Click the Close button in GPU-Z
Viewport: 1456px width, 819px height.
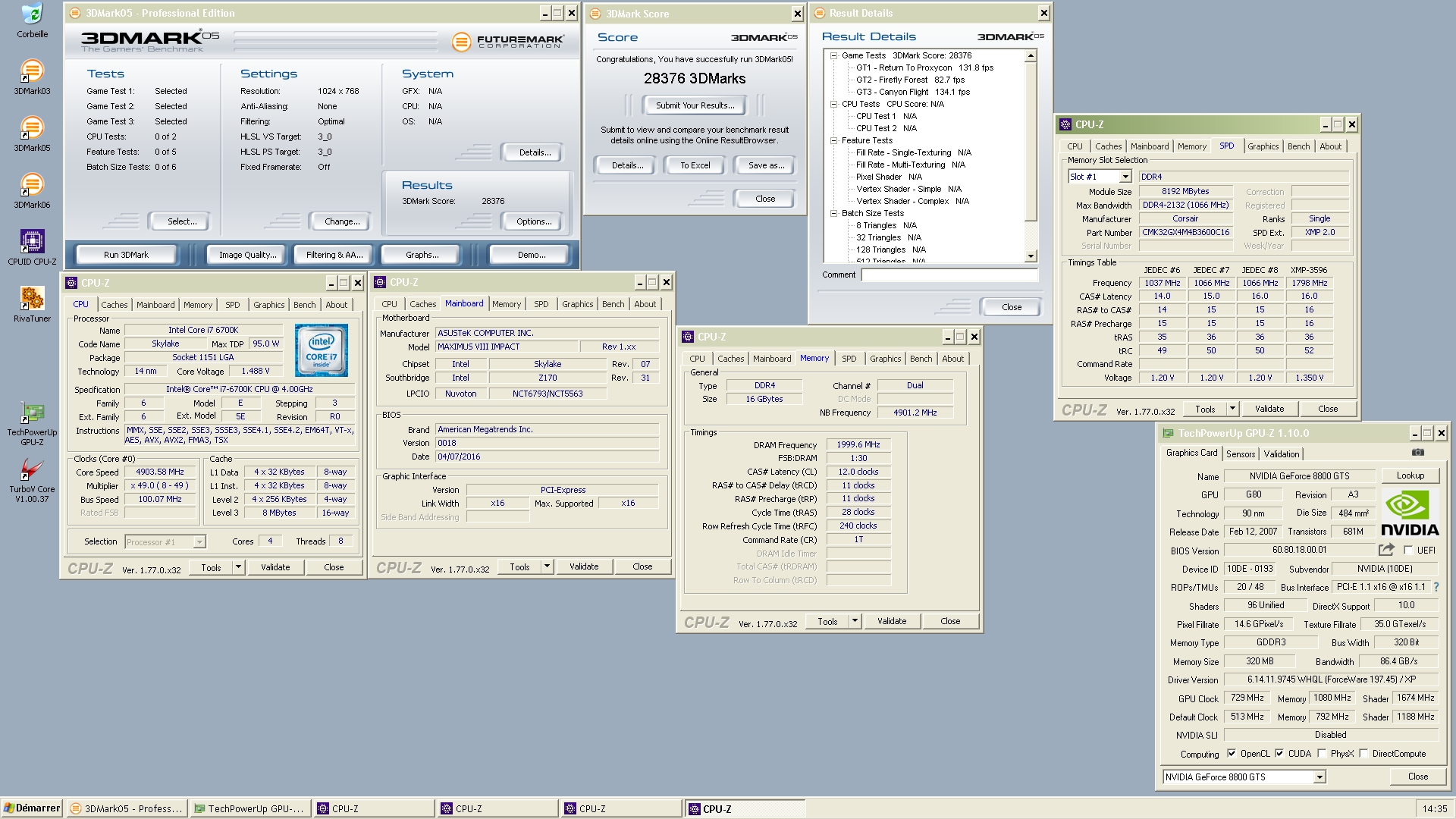pyautogui.click(x=1417, y=777)
